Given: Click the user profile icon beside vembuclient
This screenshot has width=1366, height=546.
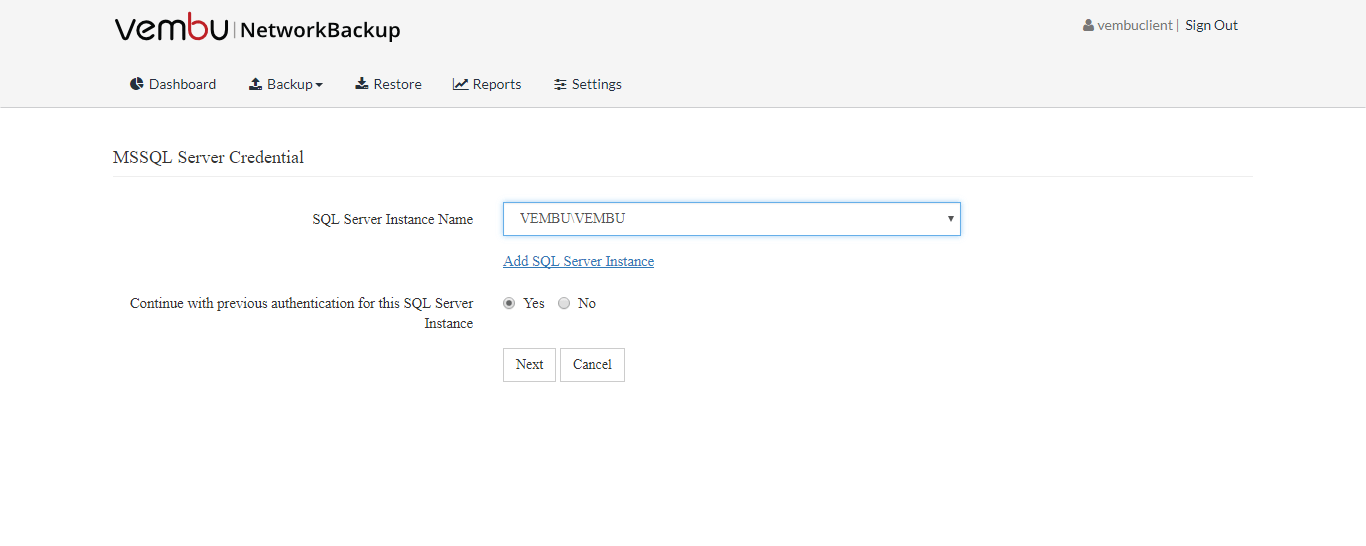Looking at the screenshot, I should click(x=1088, y=25).
